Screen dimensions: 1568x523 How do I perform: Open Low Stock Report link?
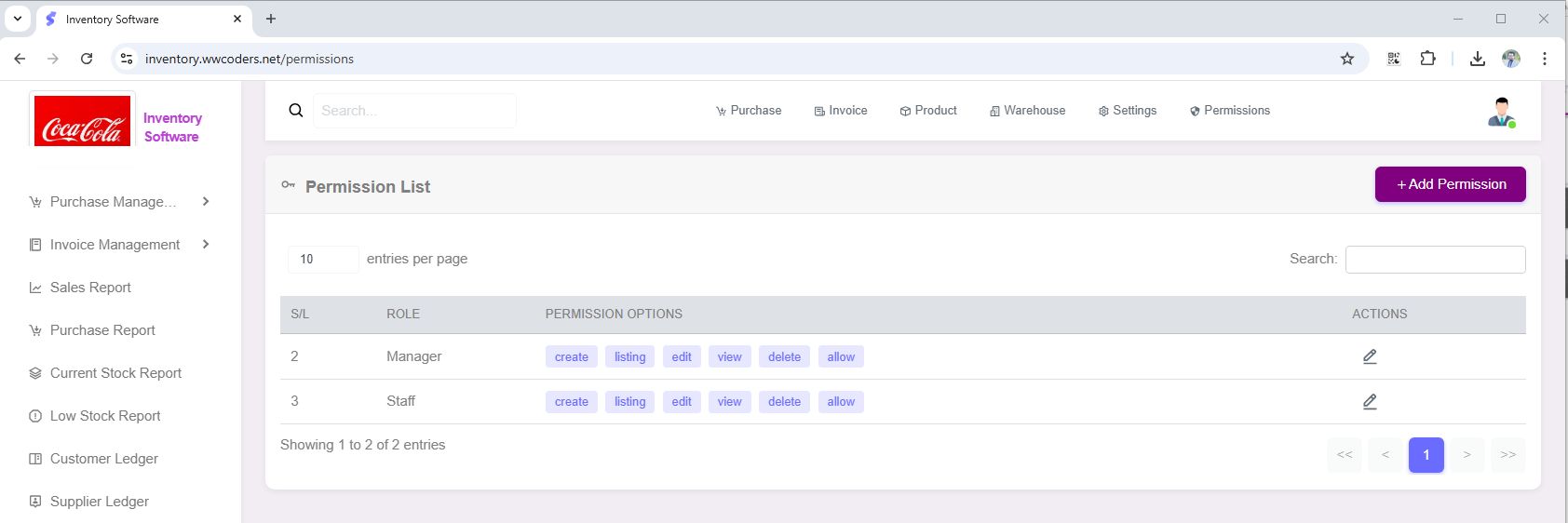[105, 416]
